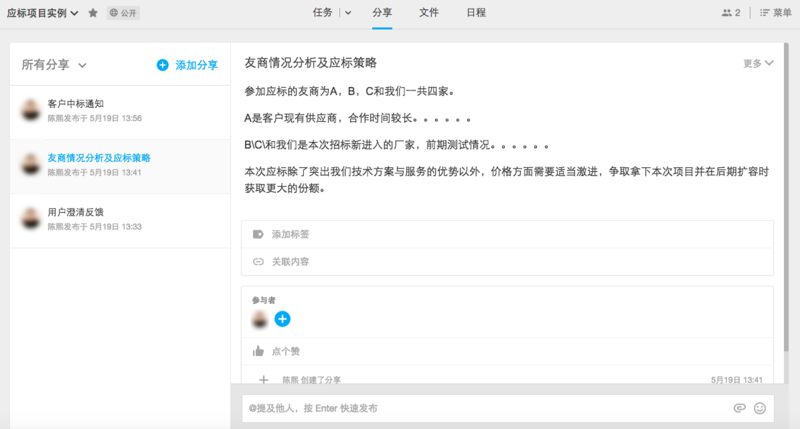The height and width of the screenshot is (429, 800).
Task: Expand the 所有分享 filter dropdown
Action: [x=54, y=65]
